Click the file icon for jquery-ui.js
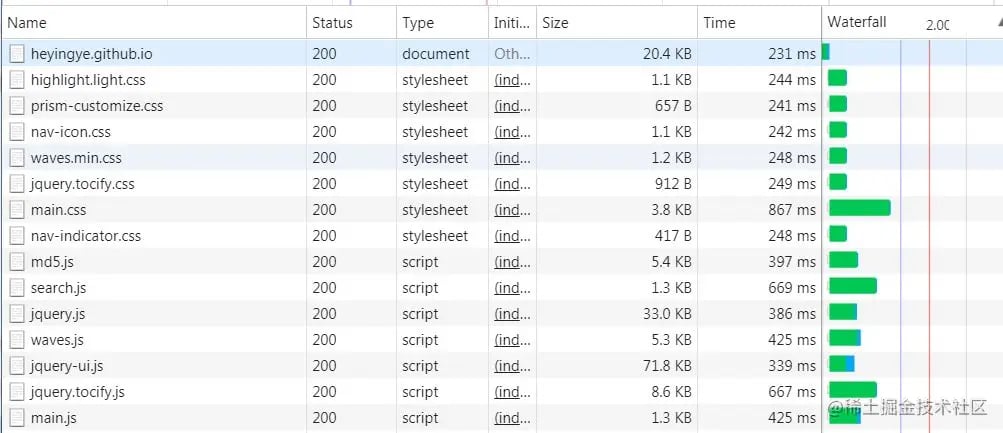 [x=17, y=366]
